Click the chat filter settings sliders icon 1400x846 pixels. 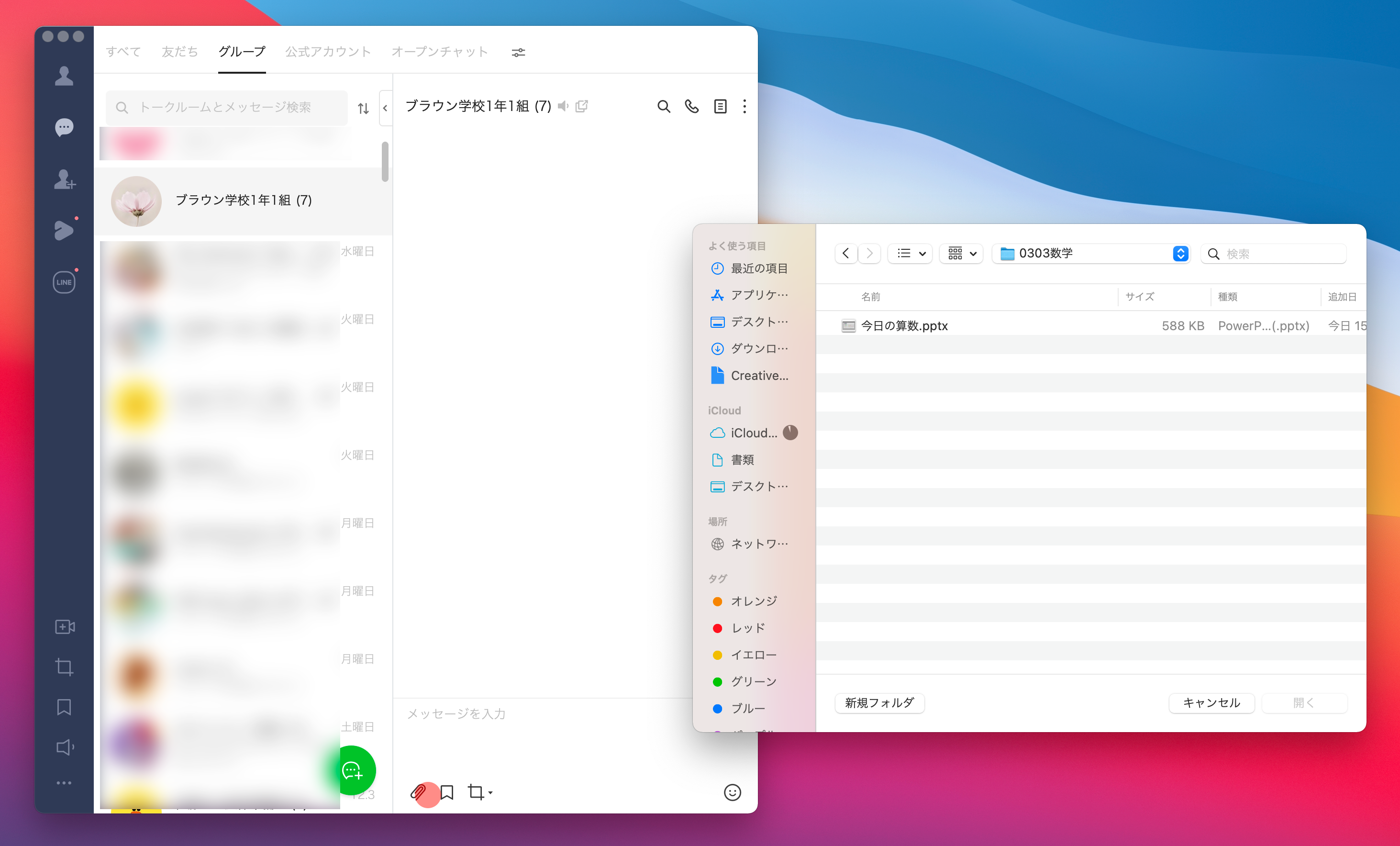point(518,52)
